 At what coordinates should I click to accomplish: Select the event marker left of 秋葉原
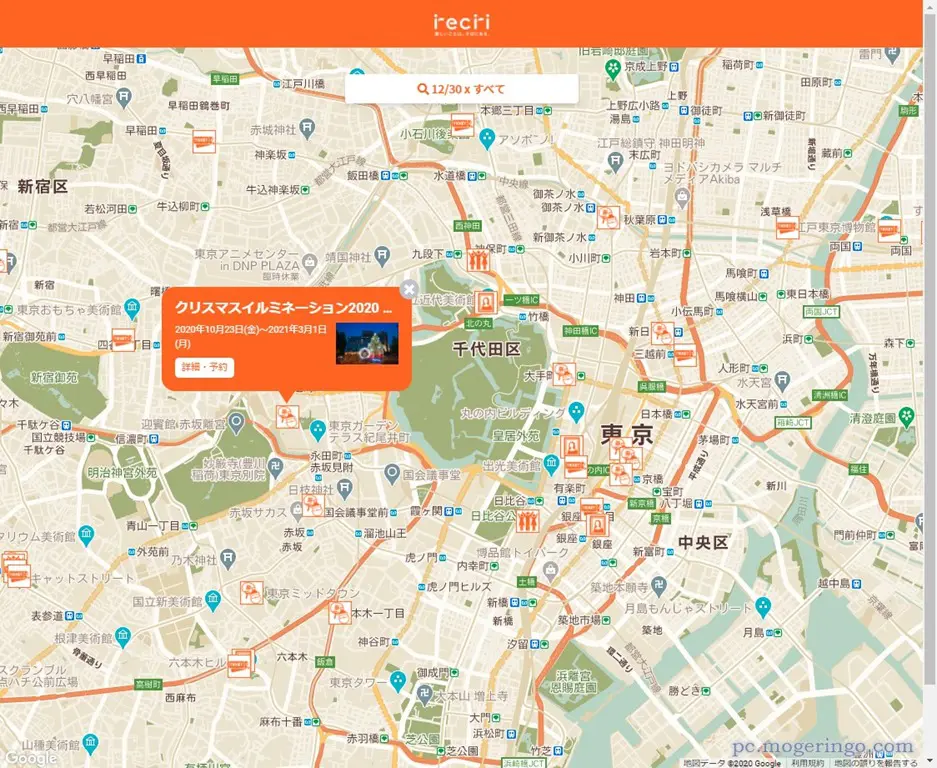[608, 218]
